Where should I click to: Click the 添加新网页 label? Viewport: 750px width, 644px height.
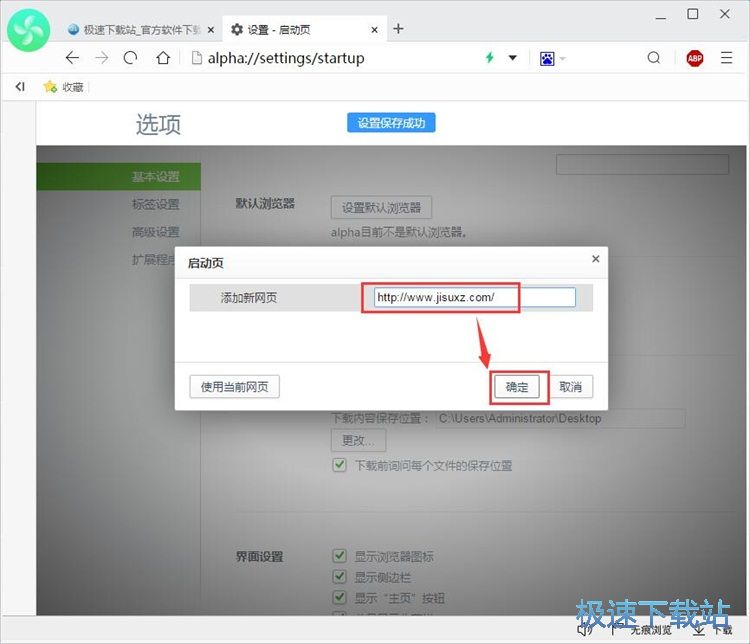[x=249, y=298]
